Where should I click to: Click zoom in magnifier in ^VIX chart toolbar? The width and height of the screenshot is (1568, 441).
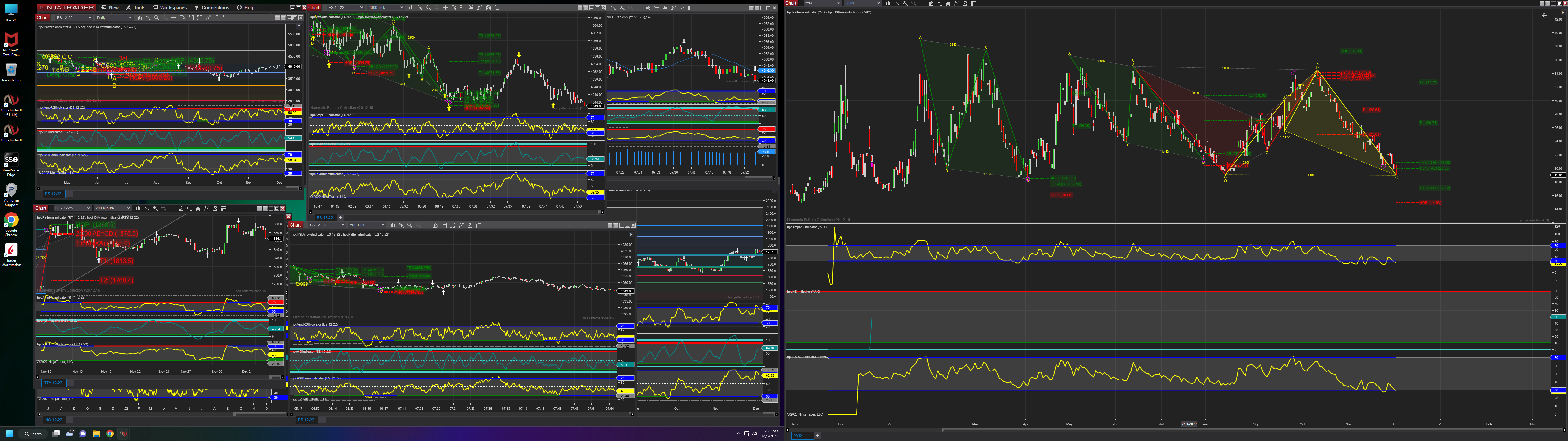pyautogui.click(x=905, y=3)
